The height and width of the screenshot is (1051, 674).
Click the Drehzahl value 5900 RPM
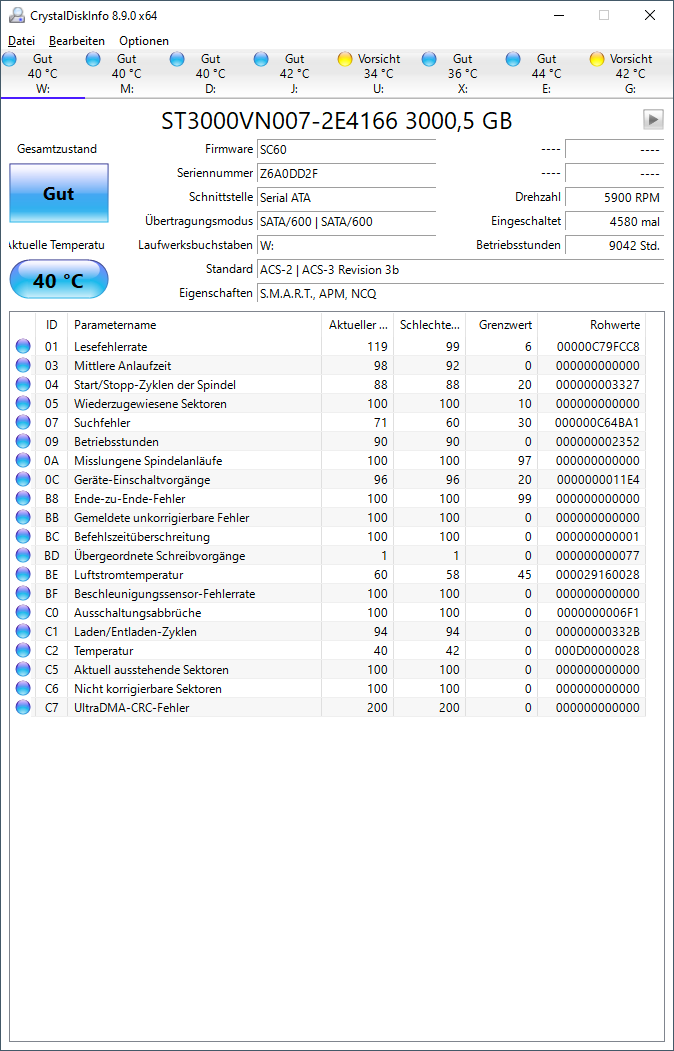(x=614, y=198)
